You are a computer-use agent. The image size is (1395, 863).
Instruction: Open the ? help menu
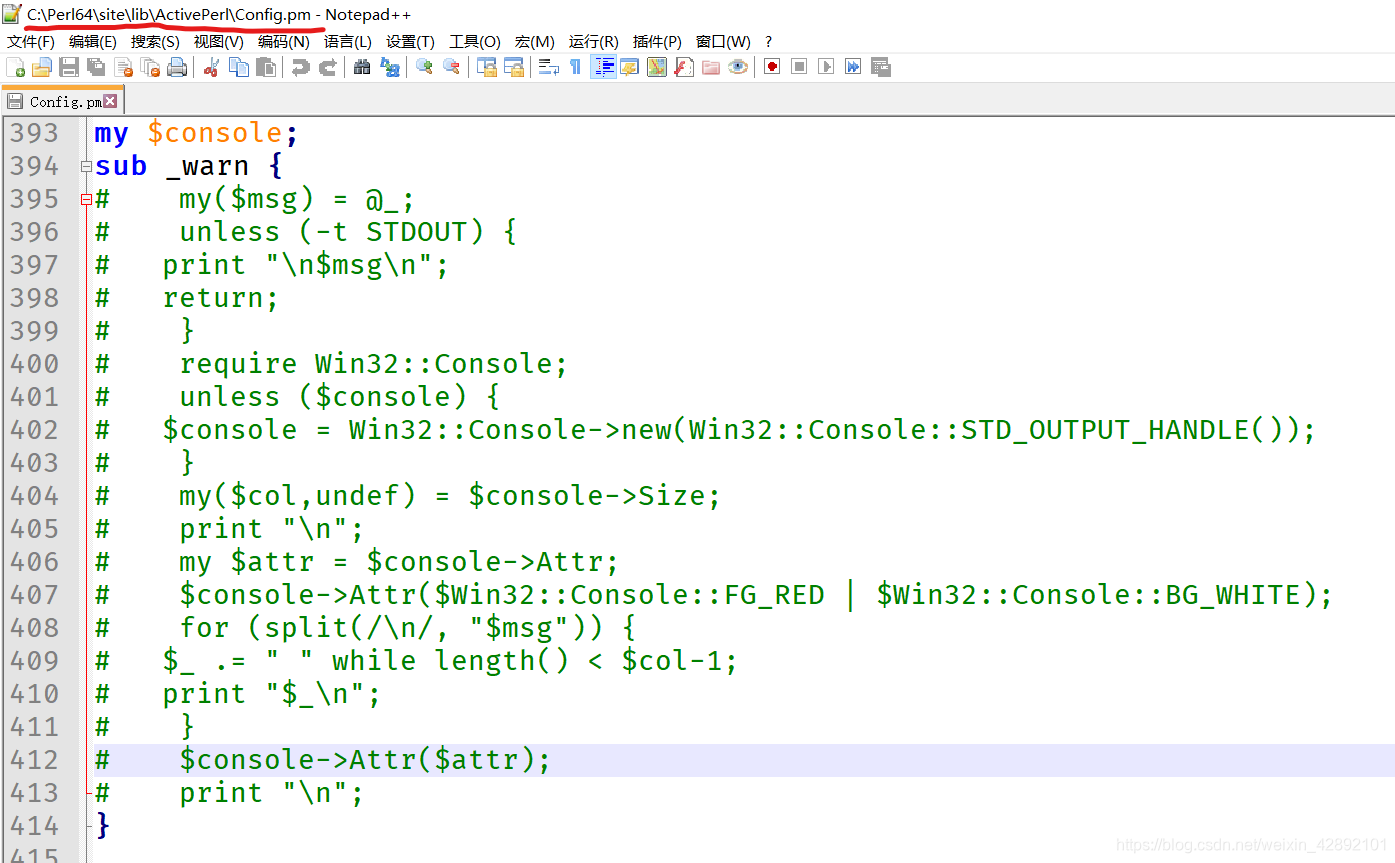[x=768, y=42]
